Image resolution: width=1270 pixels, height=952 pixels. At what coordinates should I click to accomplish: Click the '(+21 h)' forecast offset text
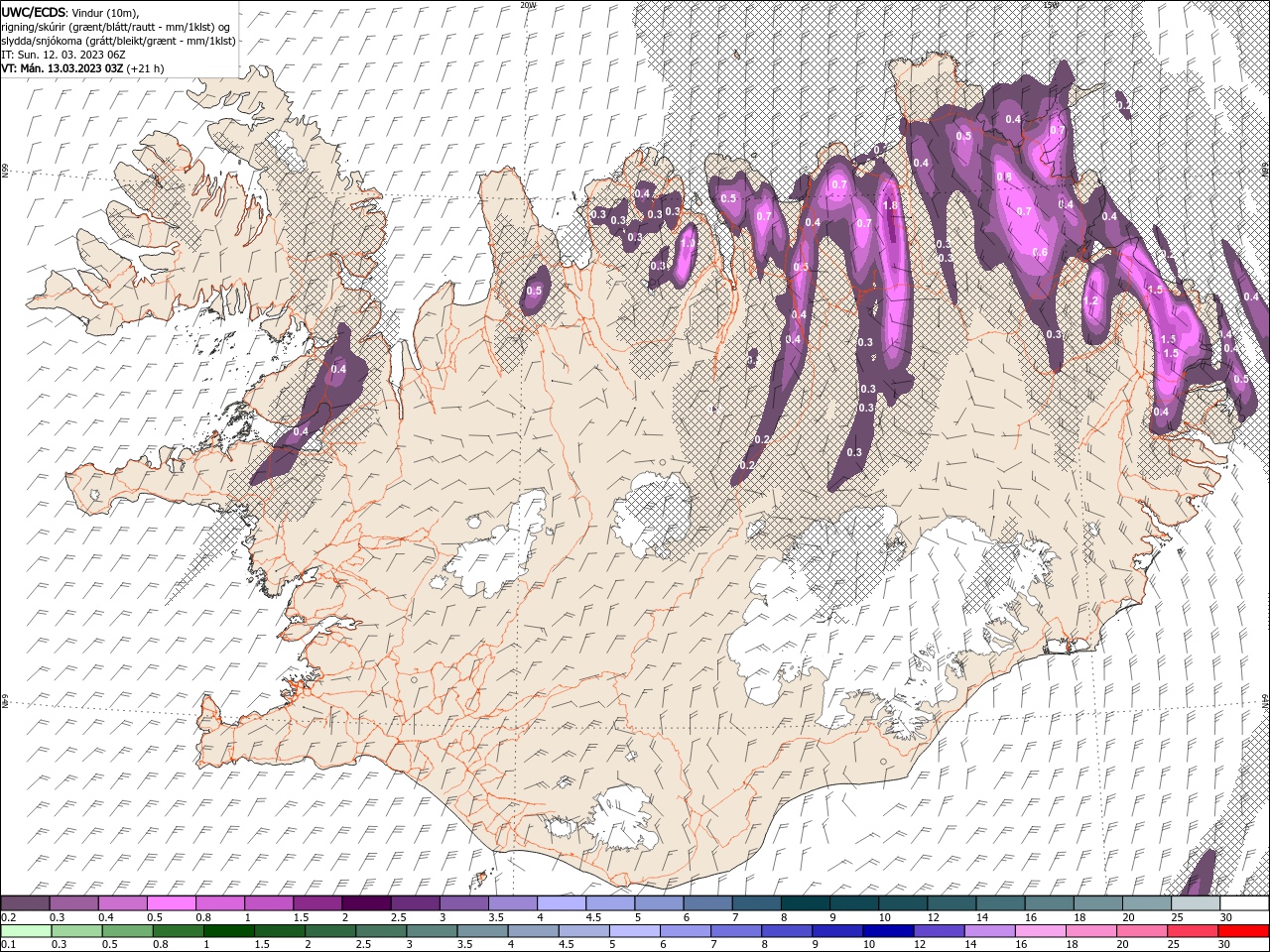[146, 68]
